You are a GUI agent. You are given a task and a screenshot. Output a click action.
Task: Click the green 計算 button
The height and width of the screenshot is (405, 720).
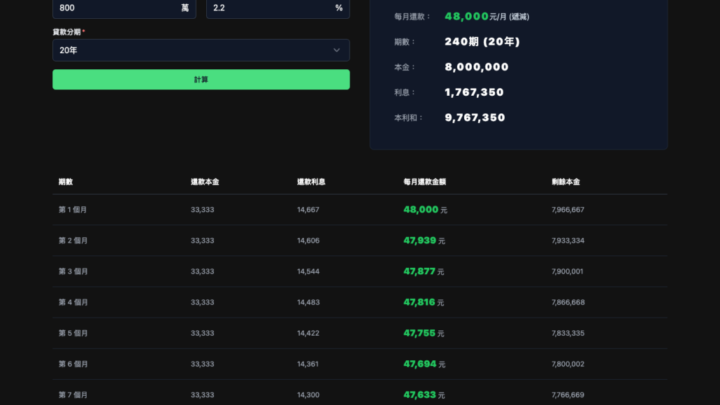click(201, 79)
